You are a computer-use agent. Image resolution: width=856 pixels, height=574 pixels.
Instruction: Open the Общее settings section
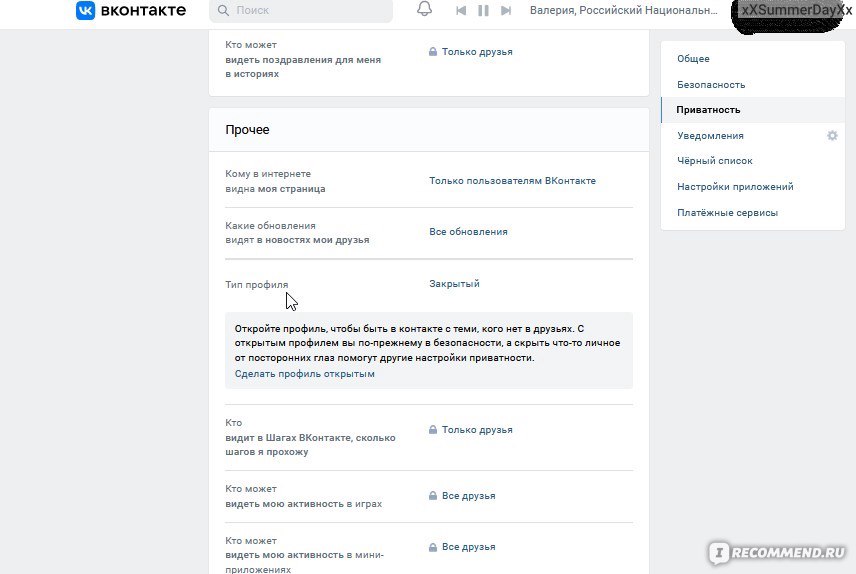point(693,58)
